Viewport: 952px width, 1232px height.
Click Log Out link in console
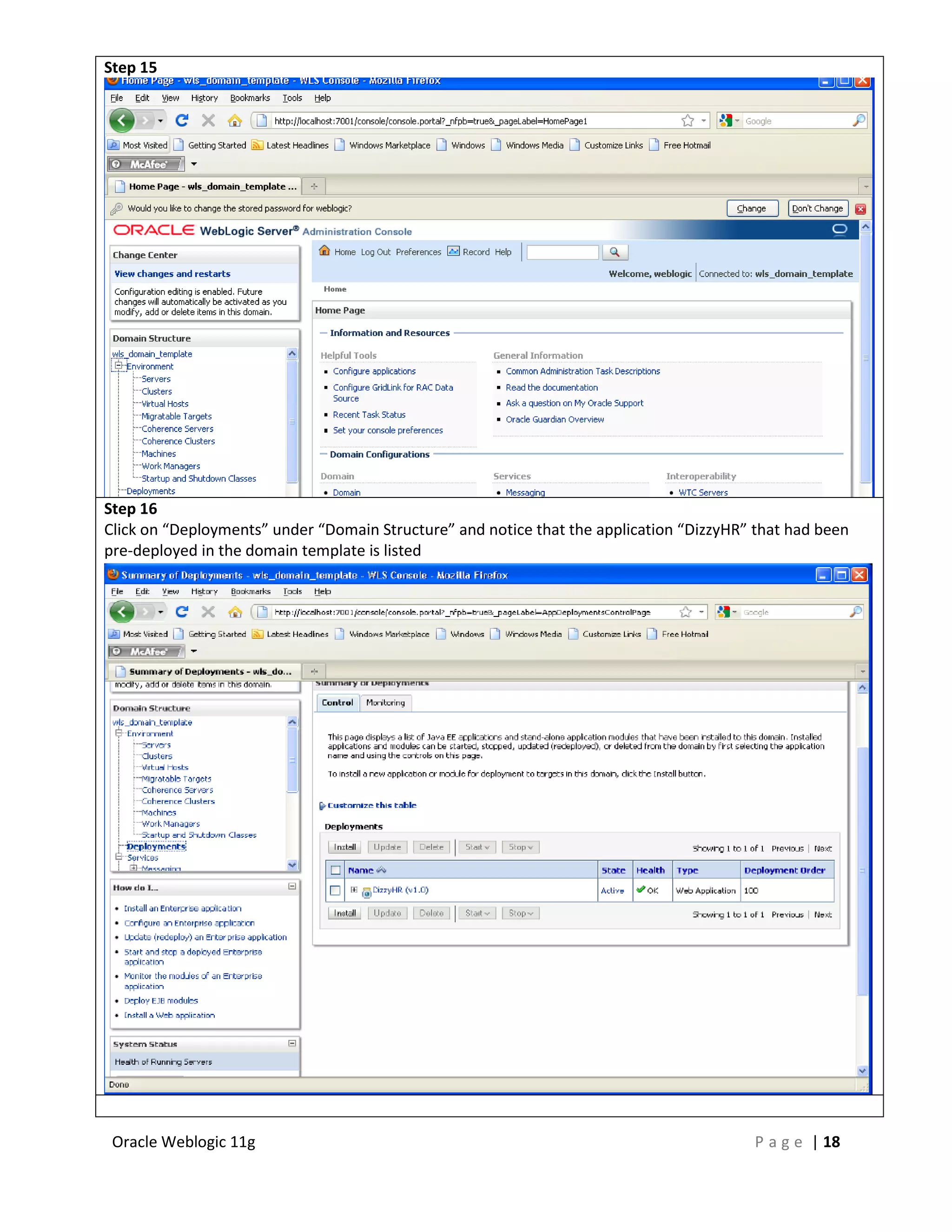pos(376,252)
